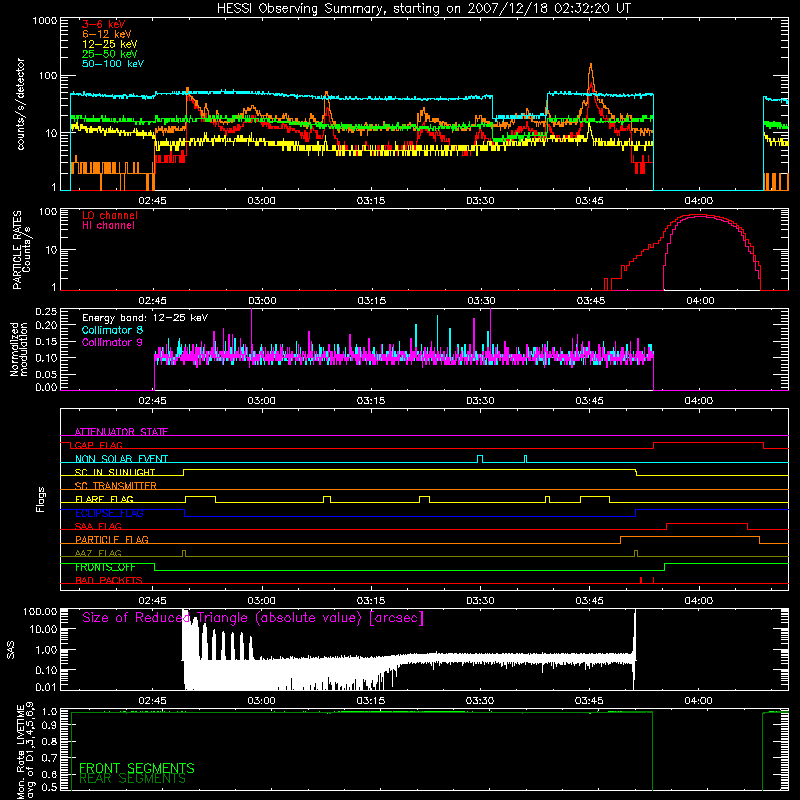
Task: Select the yellow 12-25 keV legend label in the top panel
Action: coord(110,44)
